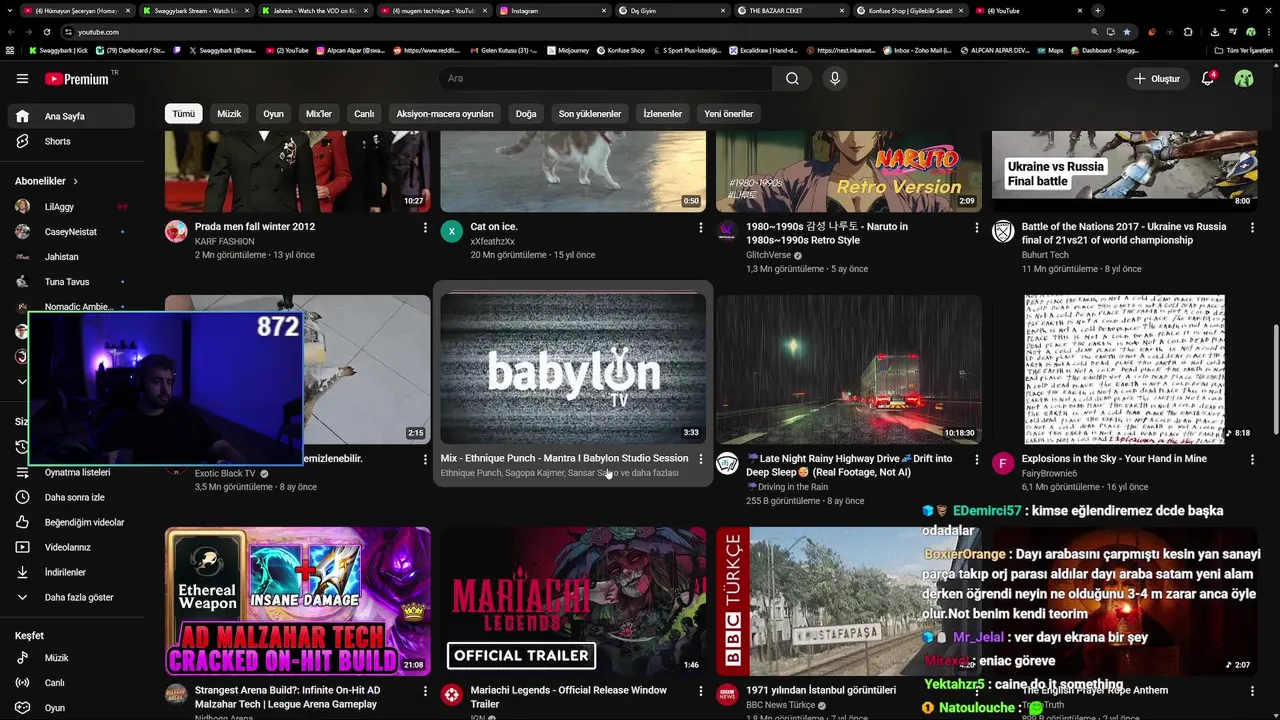Open the browser extensions puzzle icon

(1187, 32)
